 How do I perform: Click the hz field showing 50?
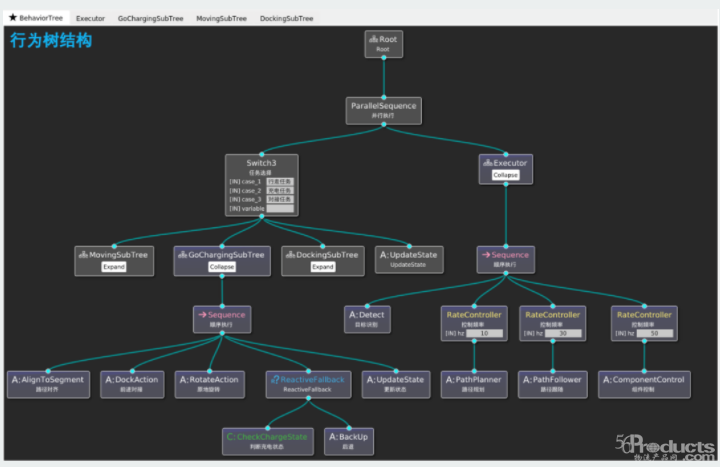[654, 333]
